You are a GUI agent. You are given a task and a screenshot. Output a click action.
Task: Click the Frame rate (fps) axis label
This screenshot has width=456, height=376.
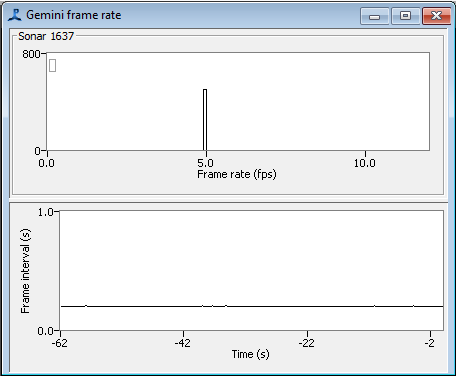pos(237,174)
